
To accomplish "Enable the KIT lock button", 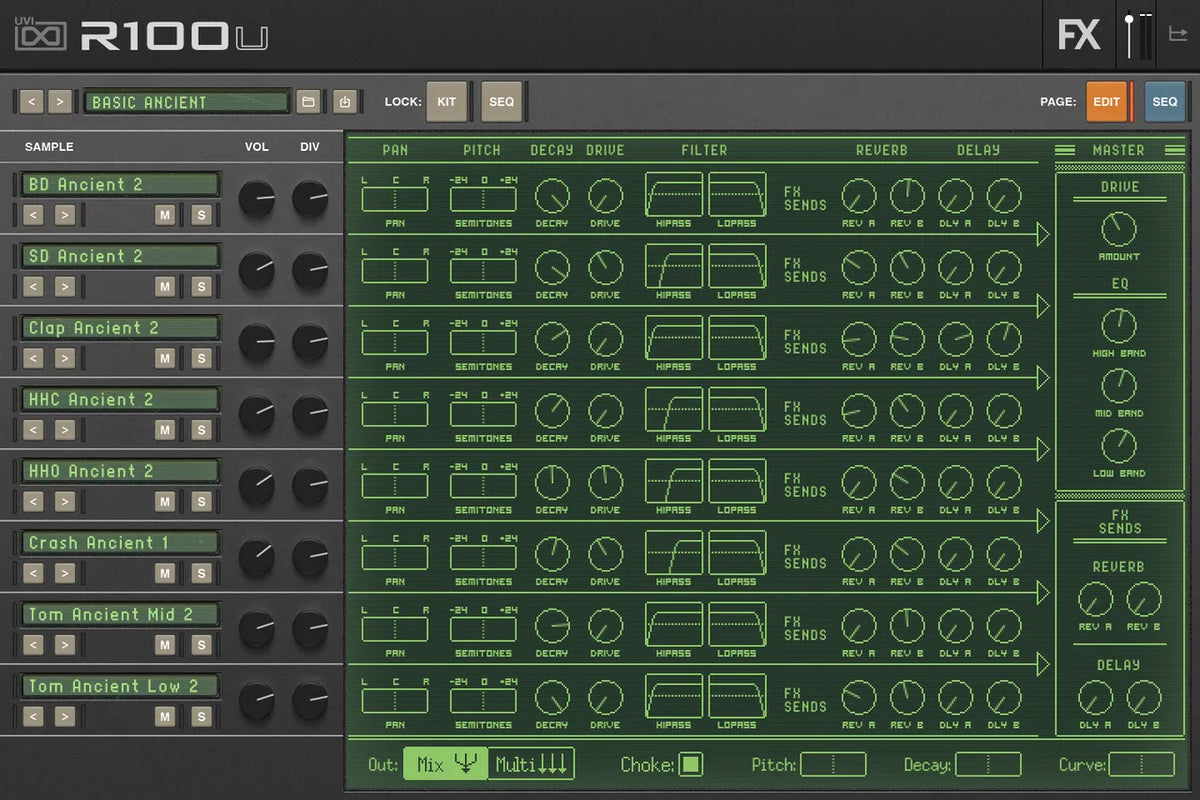I will coord(446,102).
